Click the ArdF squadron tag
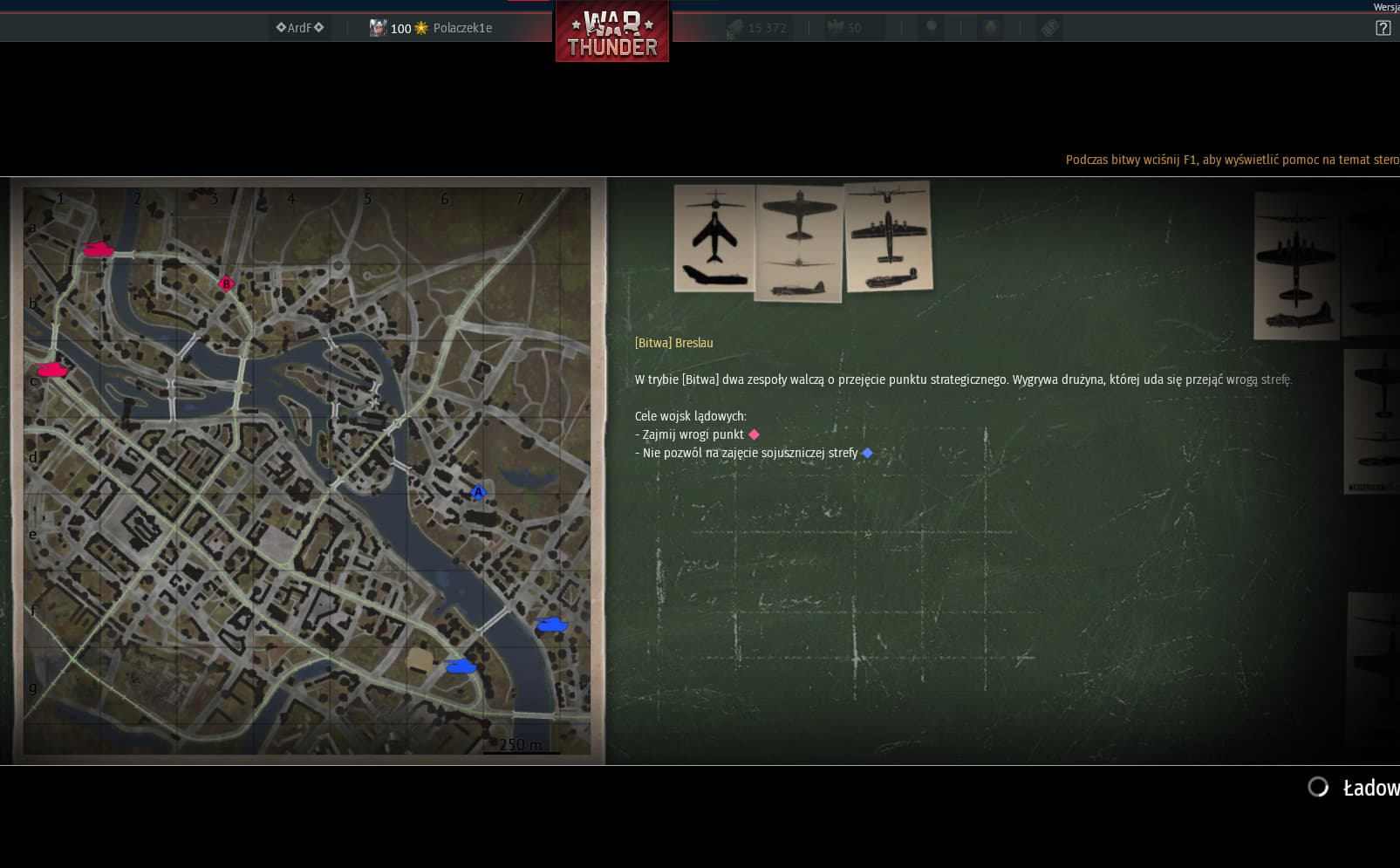 (x=299, y=28)
